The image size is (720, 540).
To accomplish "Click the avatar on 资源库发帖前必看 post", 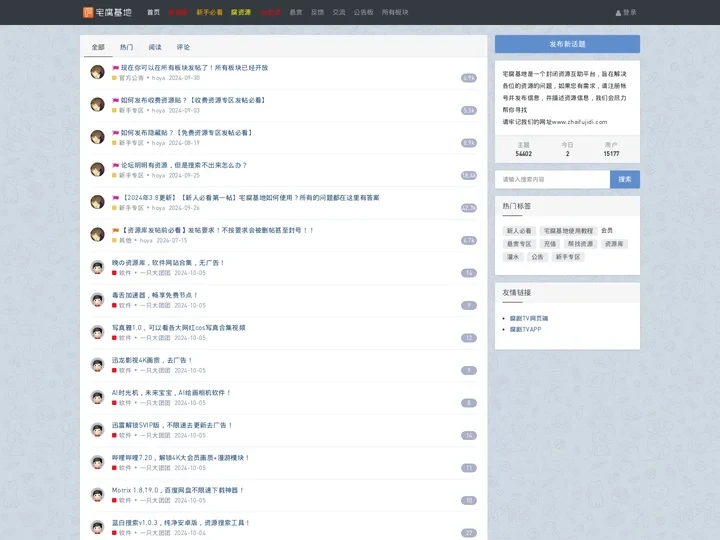I will click(97, 235).
